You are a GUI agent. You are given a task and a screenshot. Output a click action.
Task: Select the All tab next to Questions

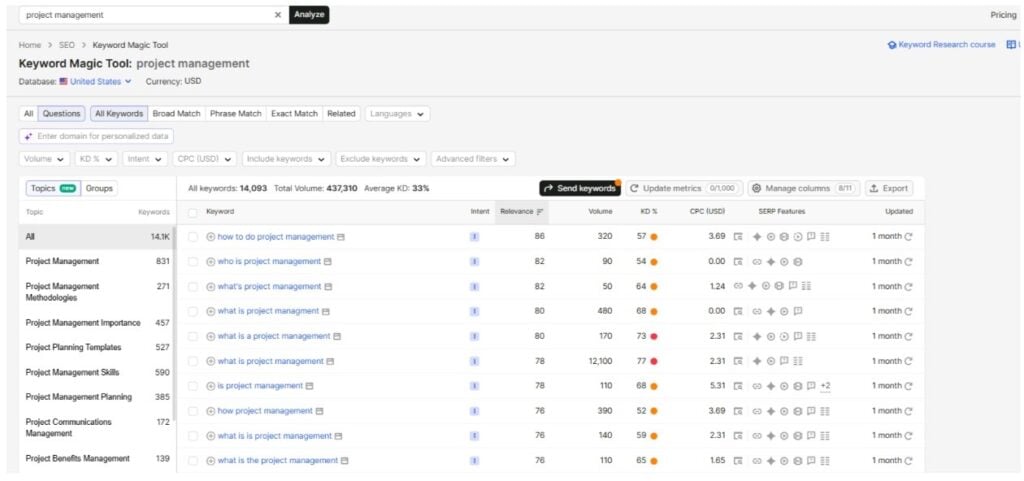coord(29,114)
